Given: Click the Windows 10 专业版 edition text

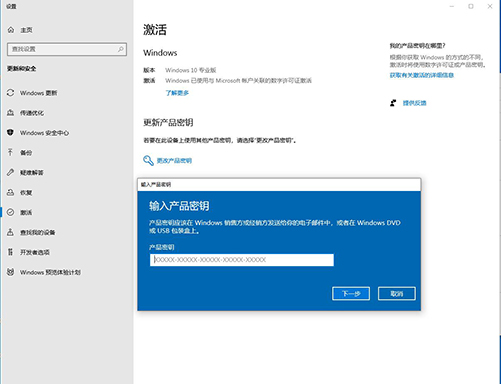Looking at the screenshot, I should [191, 70].
